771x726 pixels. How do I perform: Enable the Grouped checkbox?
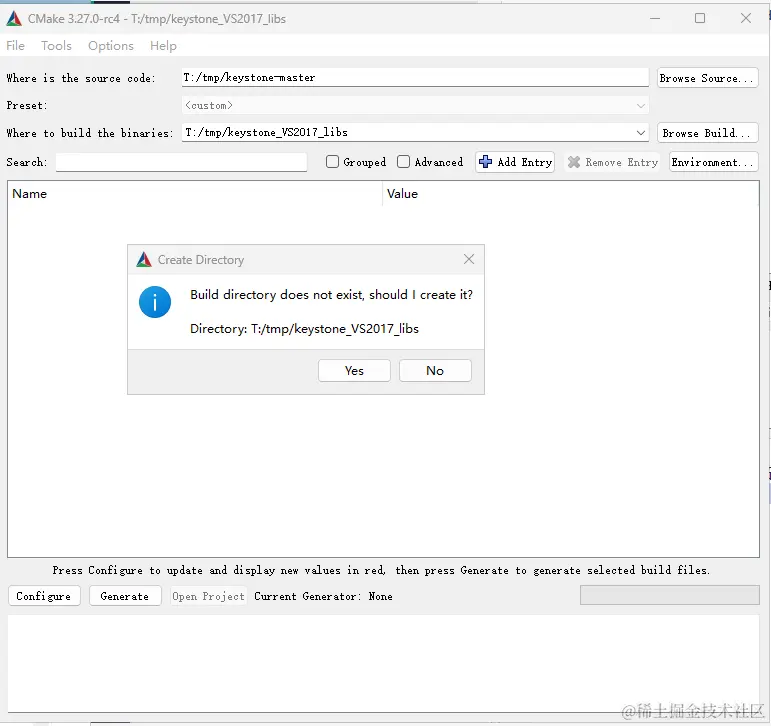332,162
